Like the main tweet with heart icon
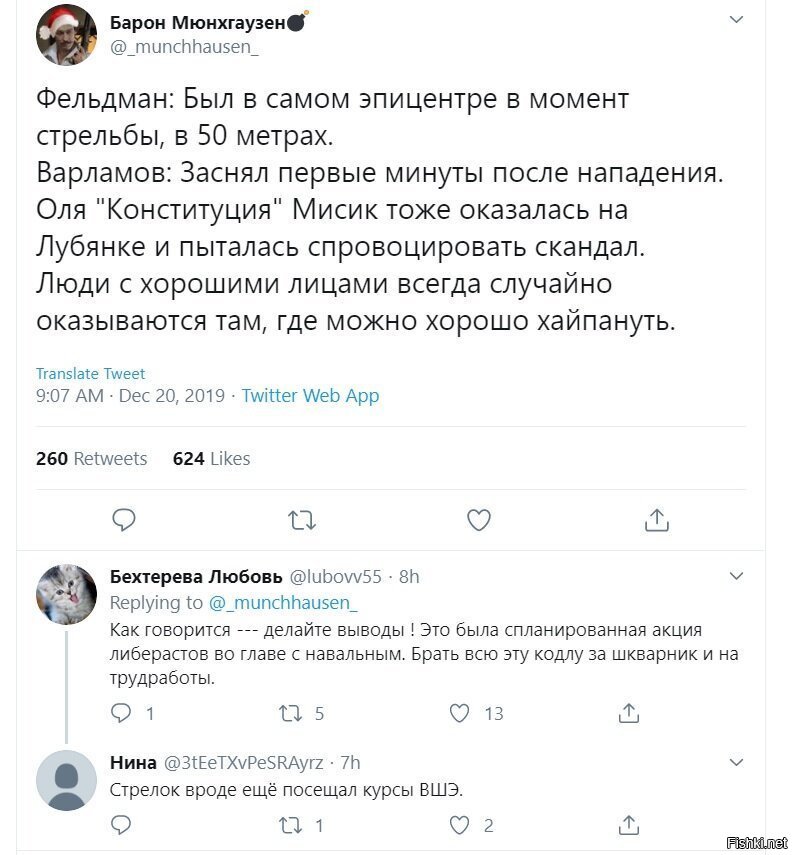 pyautogui.click(x=479, y=520)
